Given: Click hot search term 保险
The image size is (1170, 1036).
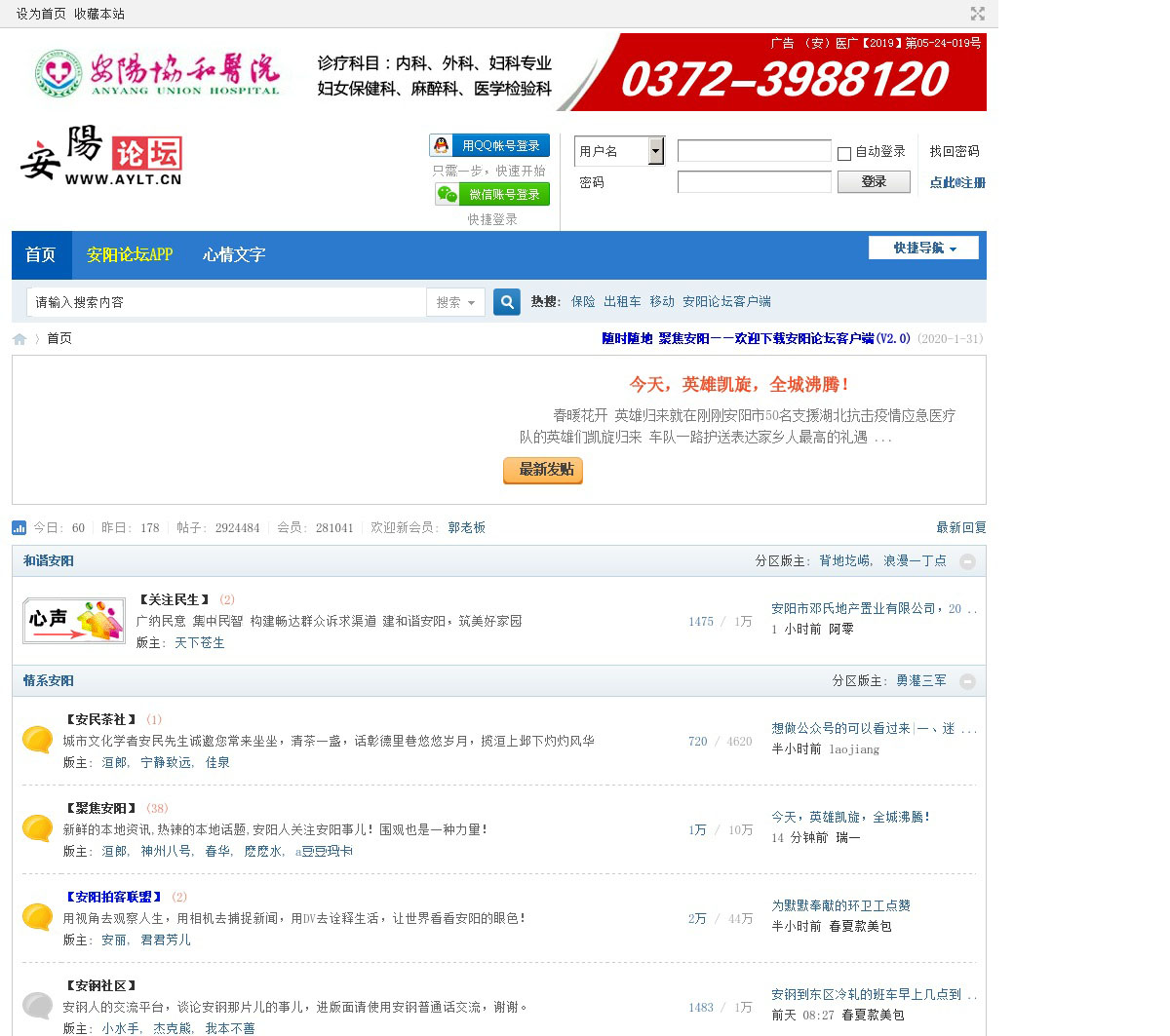Looking at the screenshot, I should 583,301.
